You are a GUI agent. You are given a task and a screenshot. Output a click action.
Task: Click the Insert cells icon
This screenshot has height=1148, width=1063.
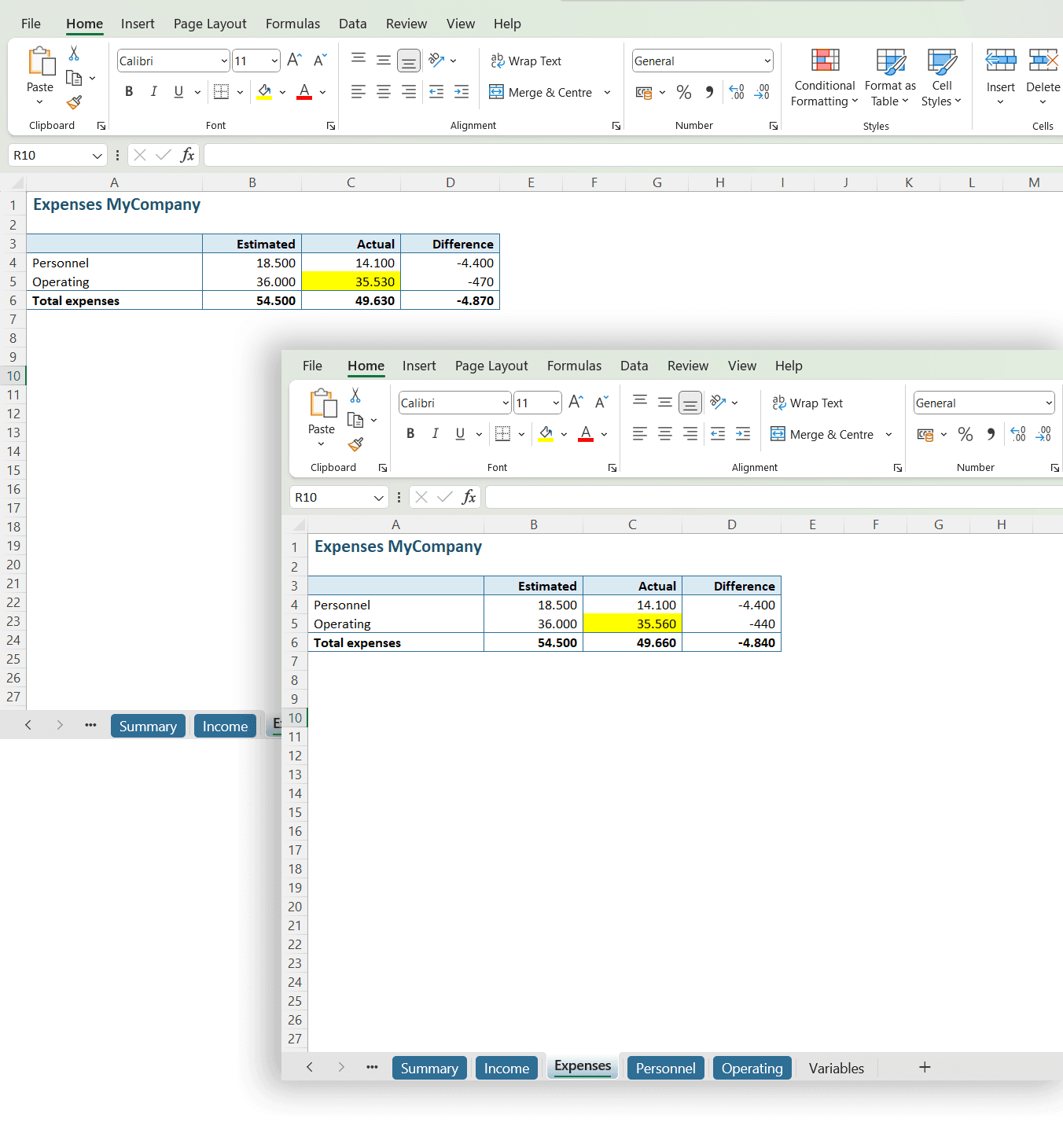1000,62
